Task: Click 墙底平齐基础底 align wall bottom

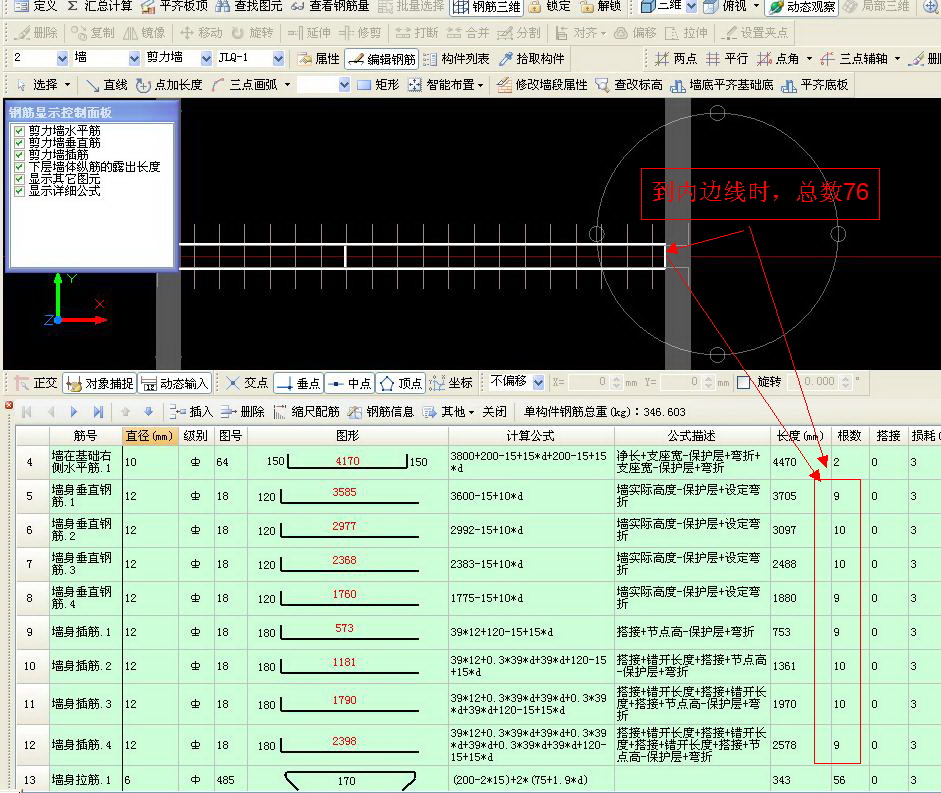Action: [722, 85]
